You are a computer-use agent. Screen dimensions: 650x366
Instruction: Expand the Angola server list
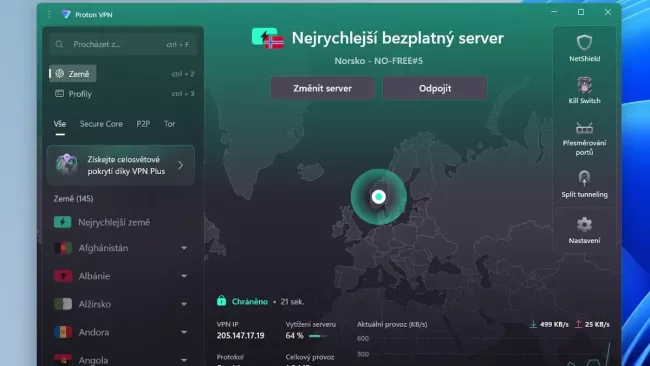184,360
